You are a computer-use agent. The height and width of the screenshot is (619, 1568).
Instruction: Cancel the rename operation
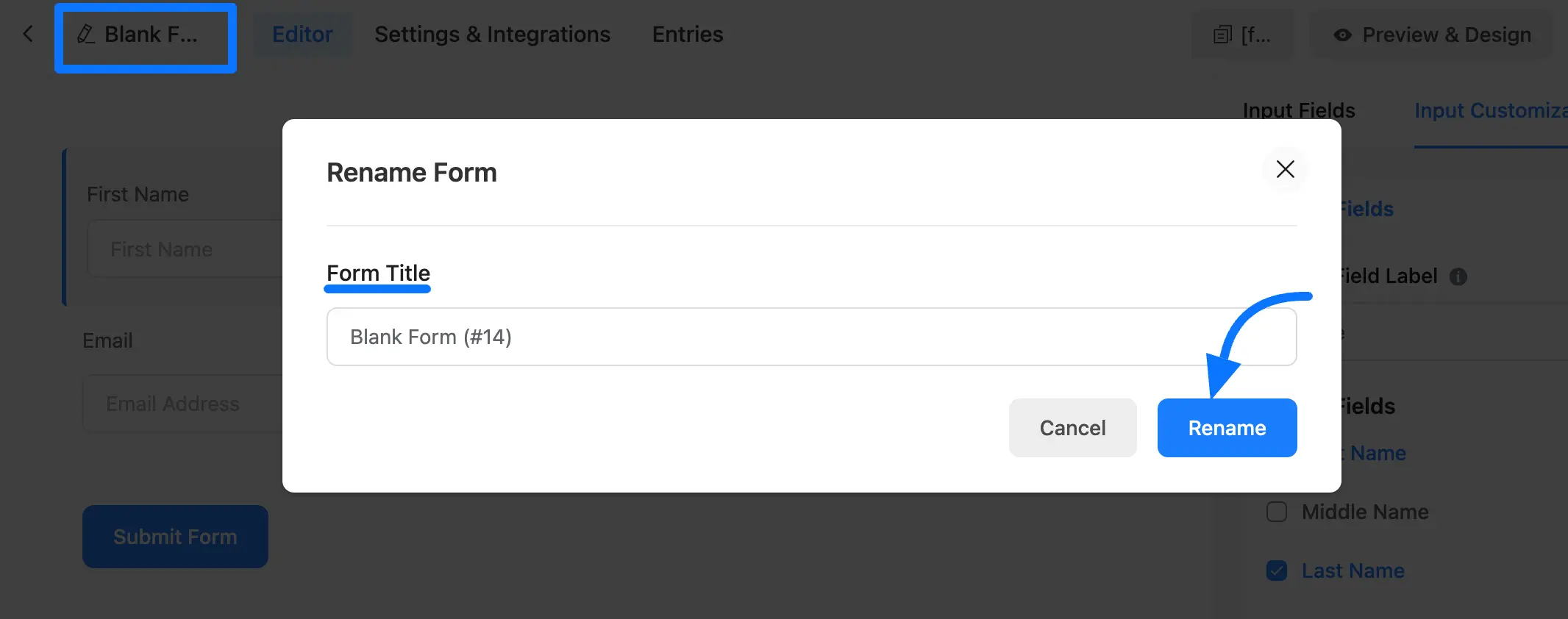[x=1072, y=427]
